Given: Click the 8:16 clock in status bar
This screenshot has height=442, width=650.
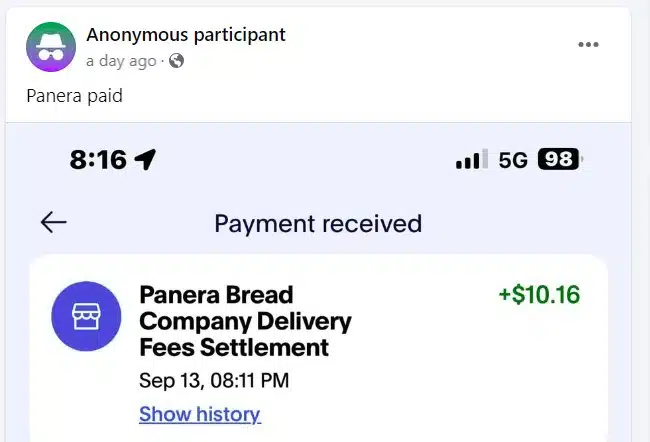Looking at the screenshot, I should point(98,160).
